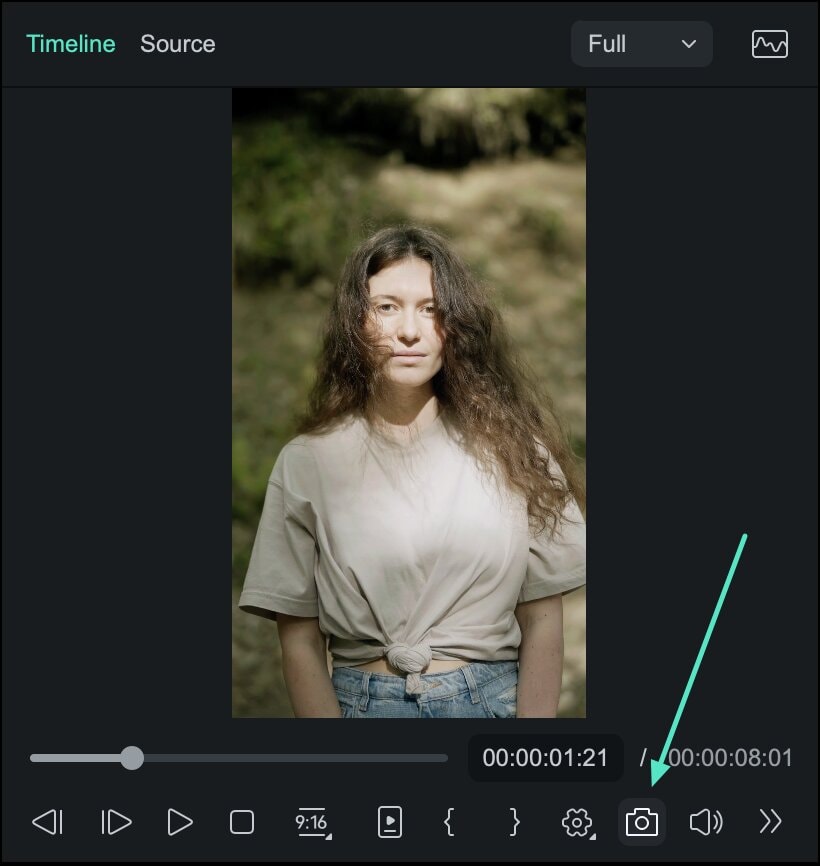The image size is (820, 866).
Task: Open the Full quality dropdown
Action: tap(641, 44)
